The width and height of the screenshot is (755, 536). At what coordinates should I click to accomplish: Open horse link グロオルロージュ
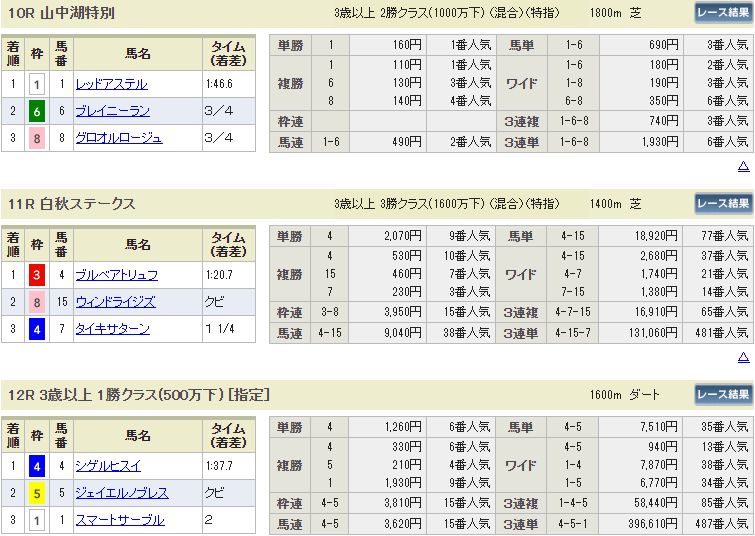coord(119,138)
